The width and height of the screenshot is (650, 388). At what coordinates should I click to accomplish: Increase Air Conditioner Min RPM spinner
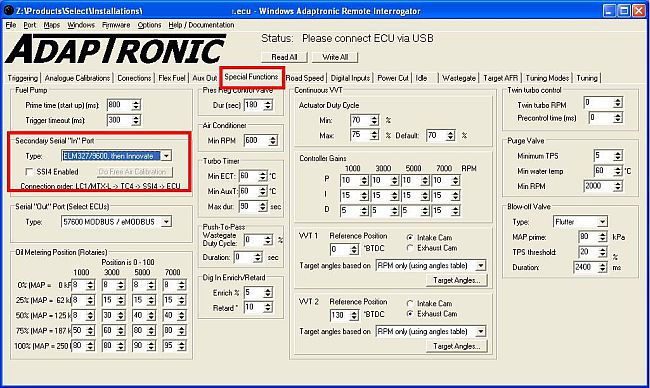[273, 138]
